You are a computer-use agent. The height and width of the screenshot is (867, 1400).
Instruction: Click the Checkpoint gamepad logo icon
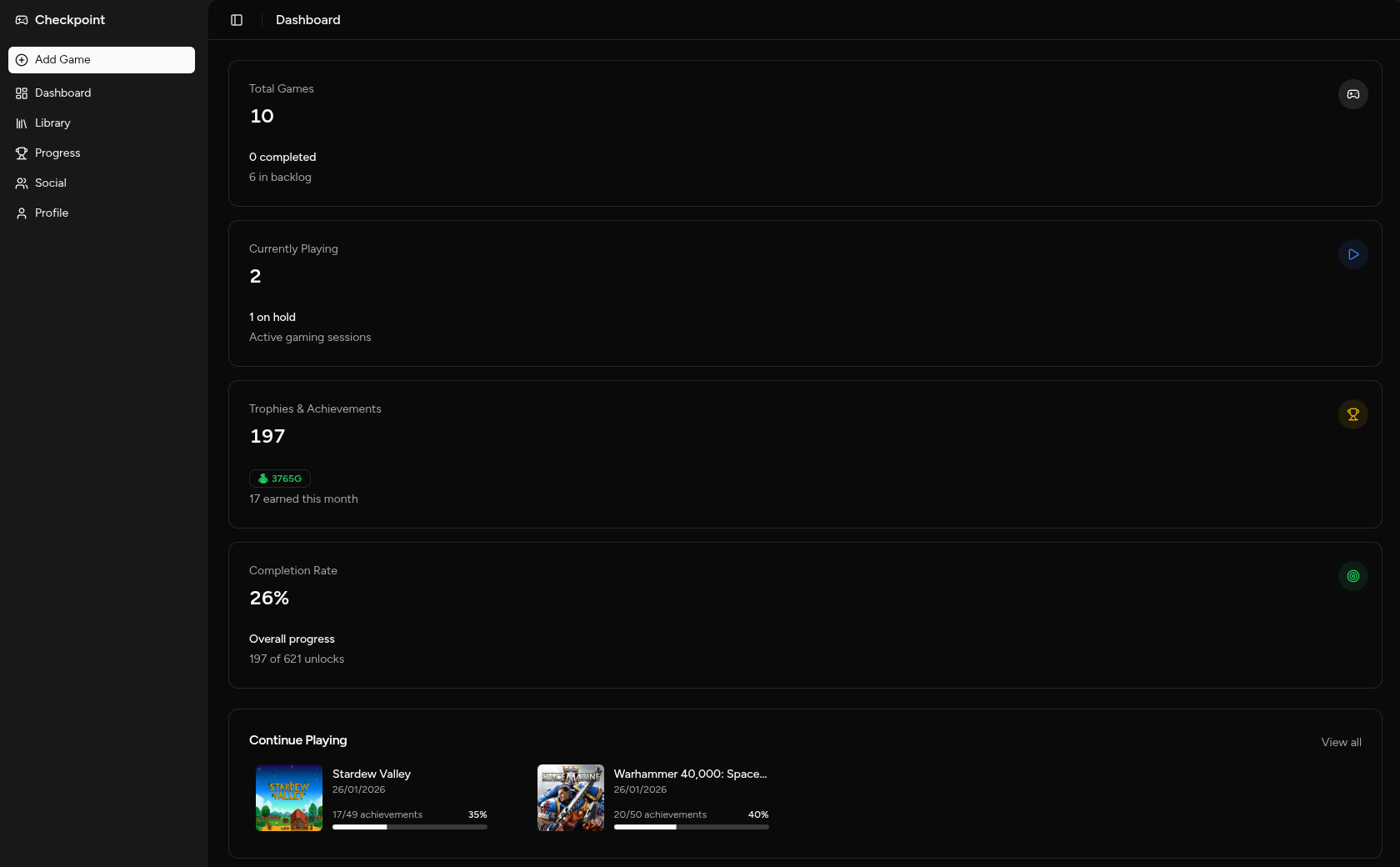[21, 19]
